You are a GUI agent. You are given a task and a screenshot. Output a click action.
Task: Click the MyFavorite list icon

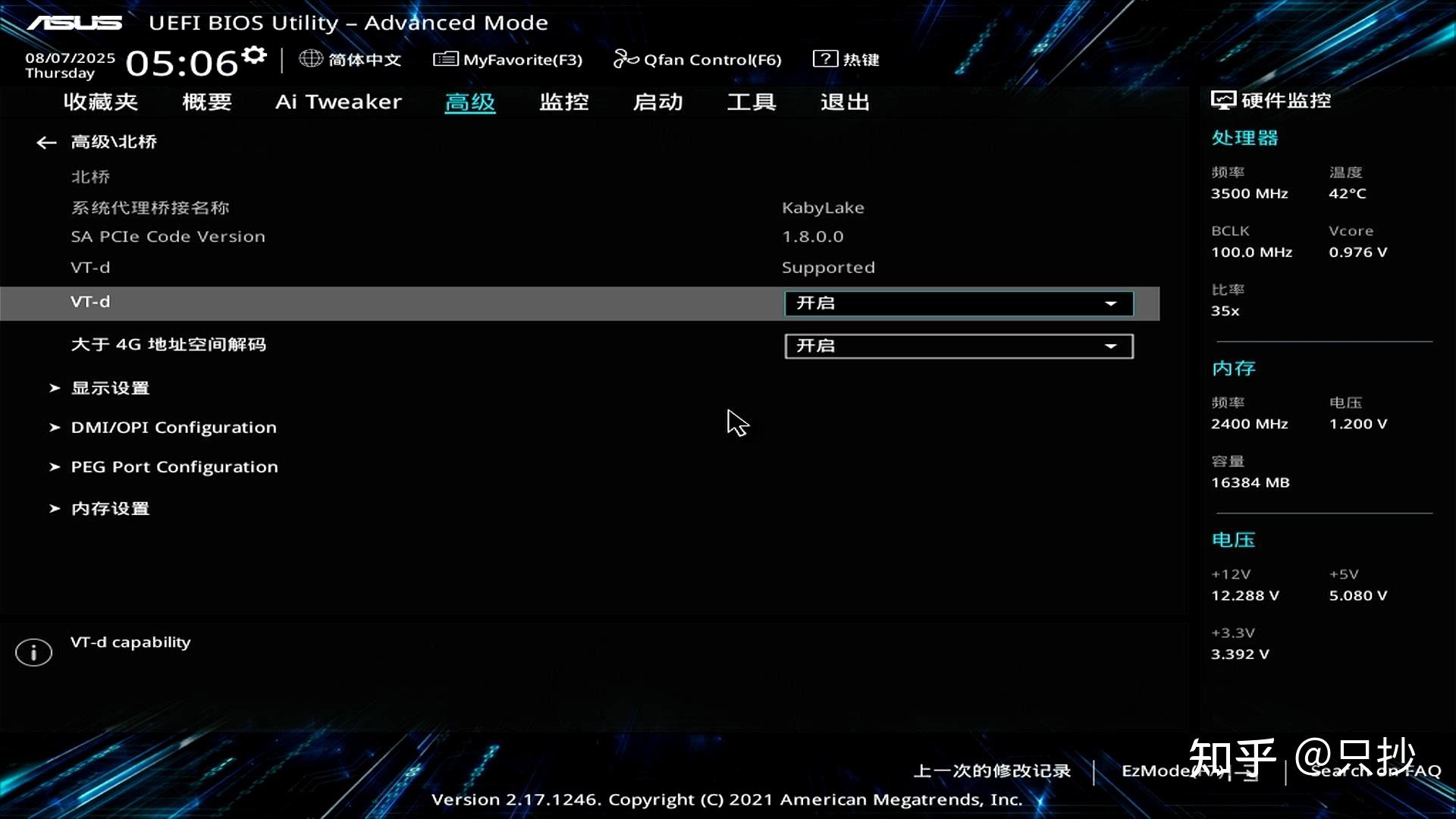pyautogui.click(x=445, y=59)
